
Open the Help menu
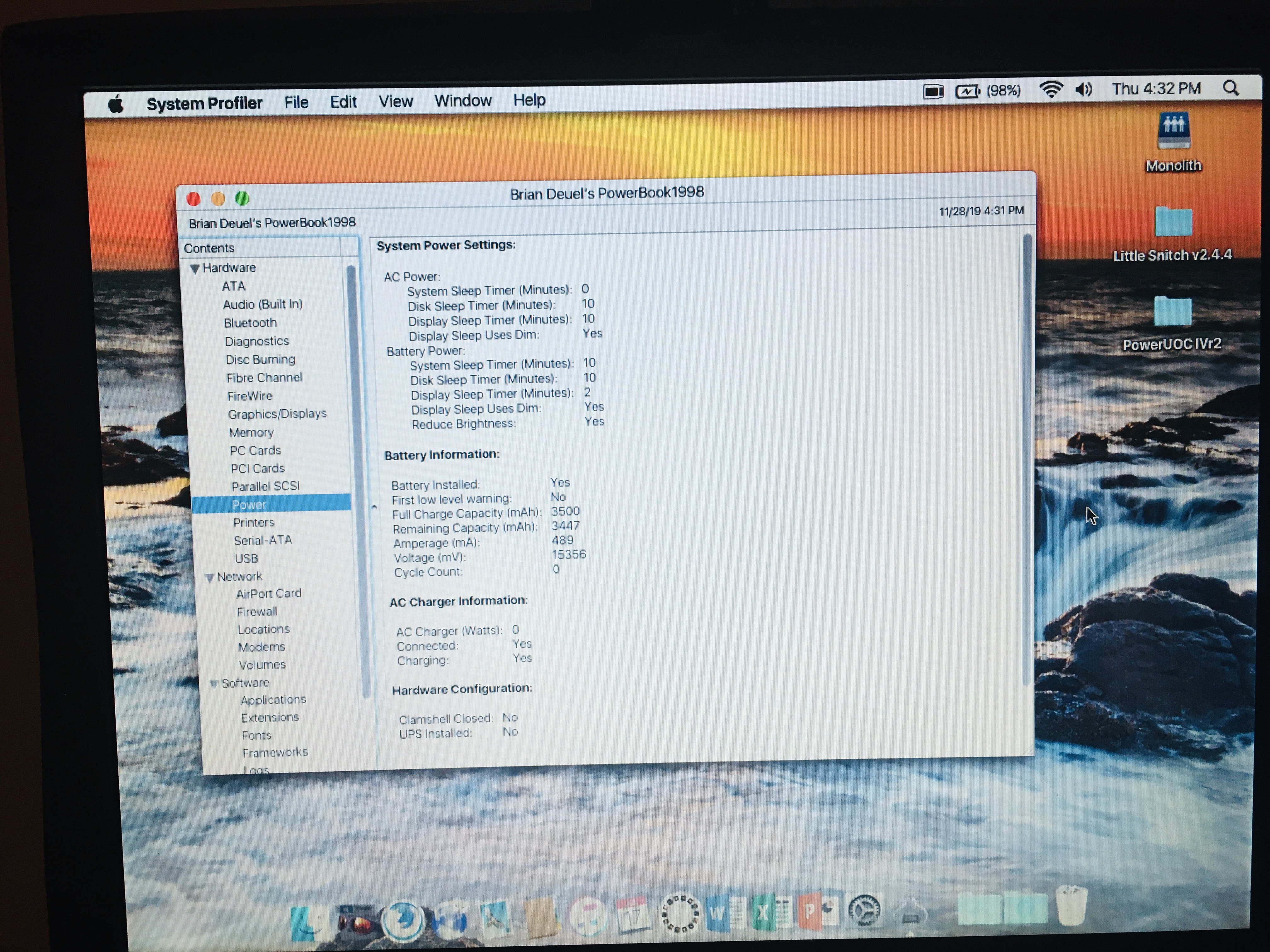(529, 100)
